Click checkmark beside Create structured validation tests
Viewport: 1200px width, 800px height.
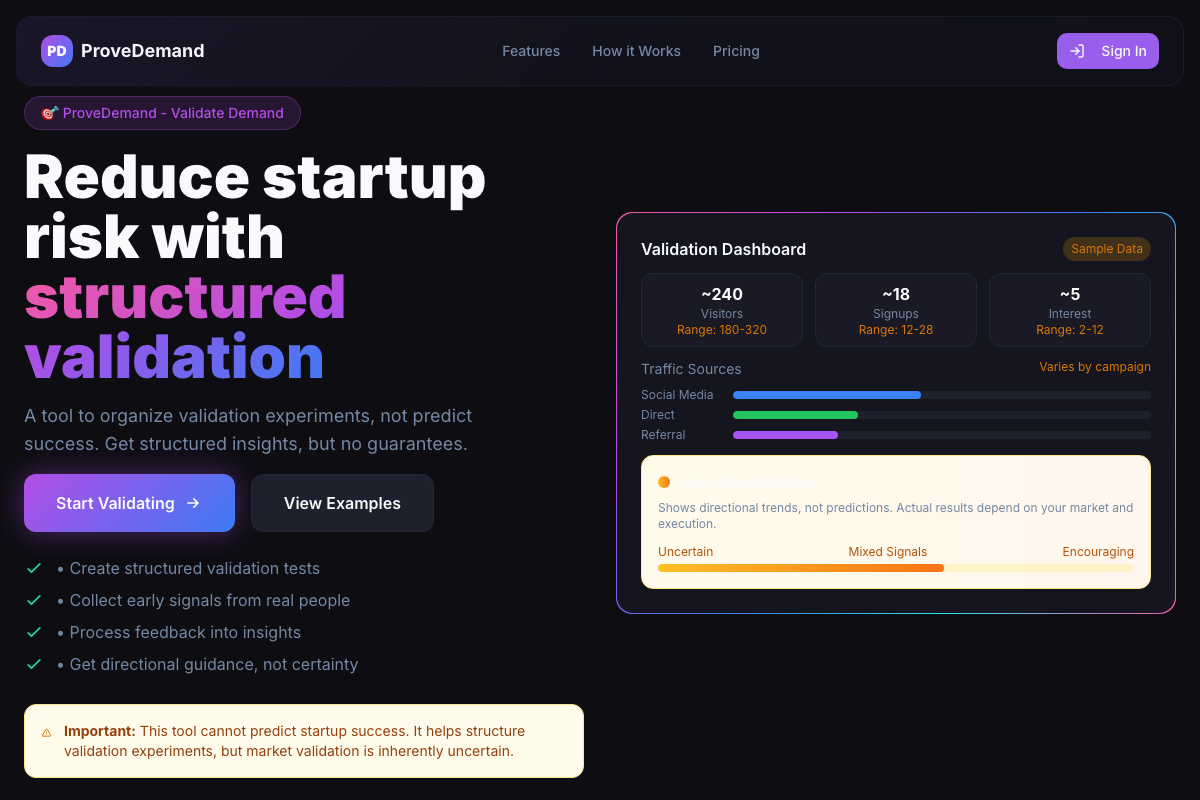pyautogui.click(x=34, y=568)
